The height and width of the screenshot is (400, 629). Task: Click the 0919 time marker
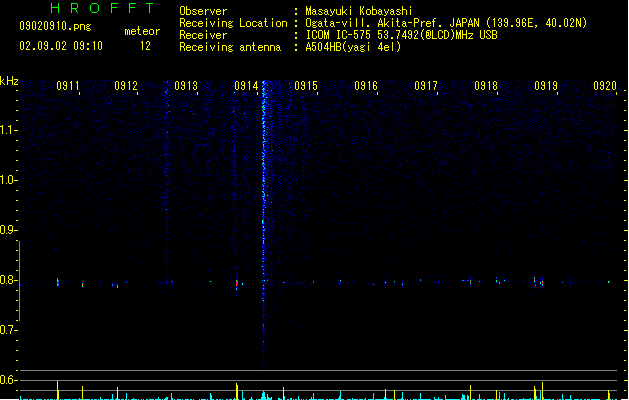[546, 86]
